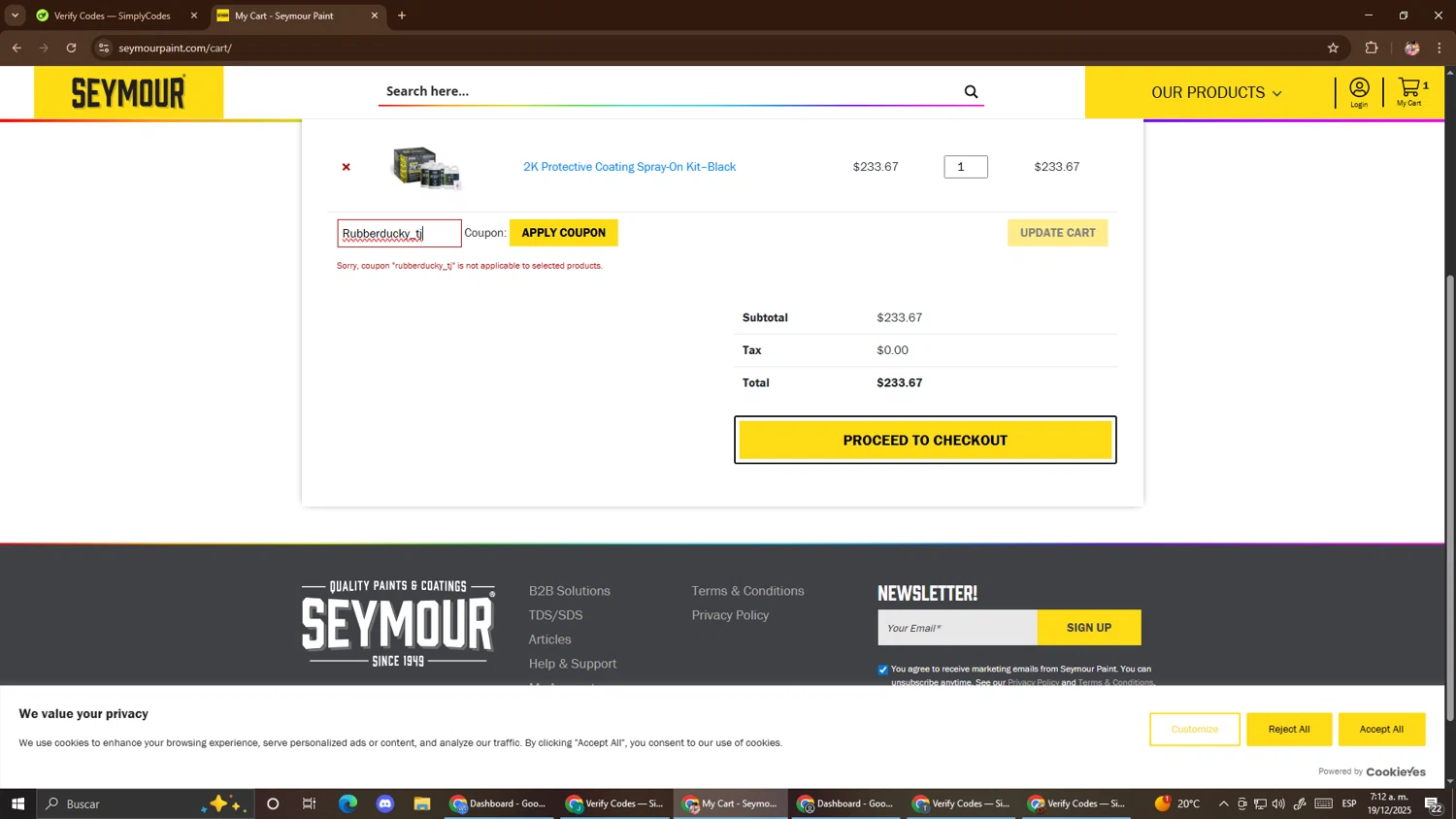Viewport: 1456px width, 819px height.
Task: Open B2B Solutions footer link
Action: (569, 591)
